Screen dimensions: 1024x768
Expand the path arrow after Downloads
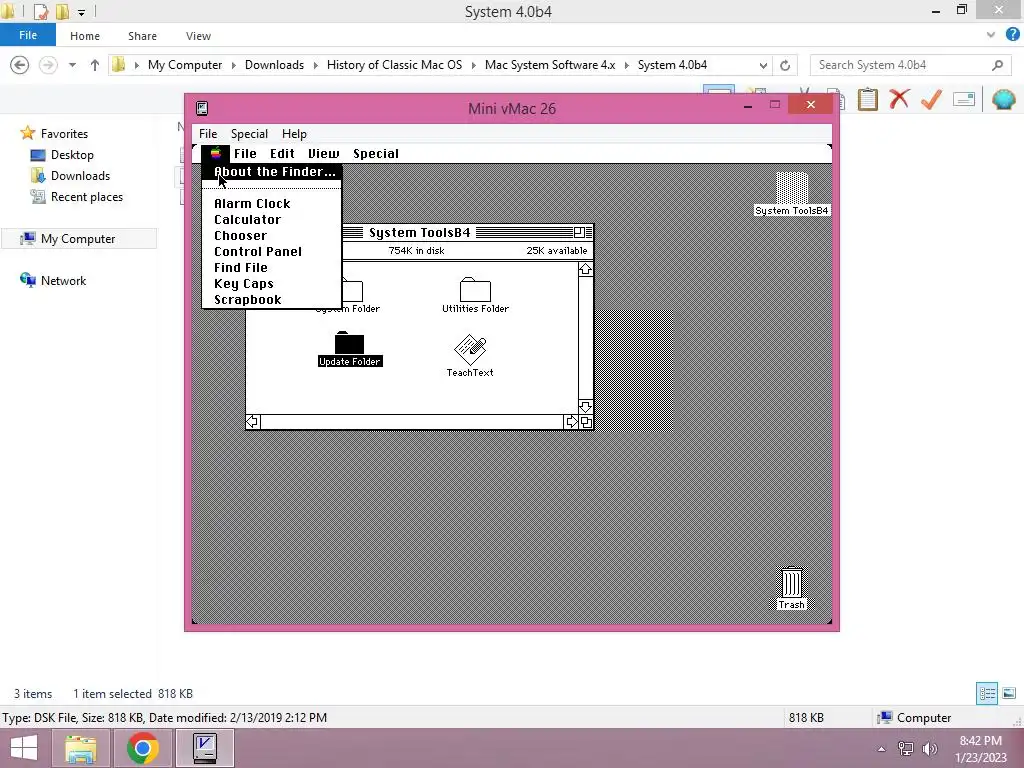click(315, 65)
